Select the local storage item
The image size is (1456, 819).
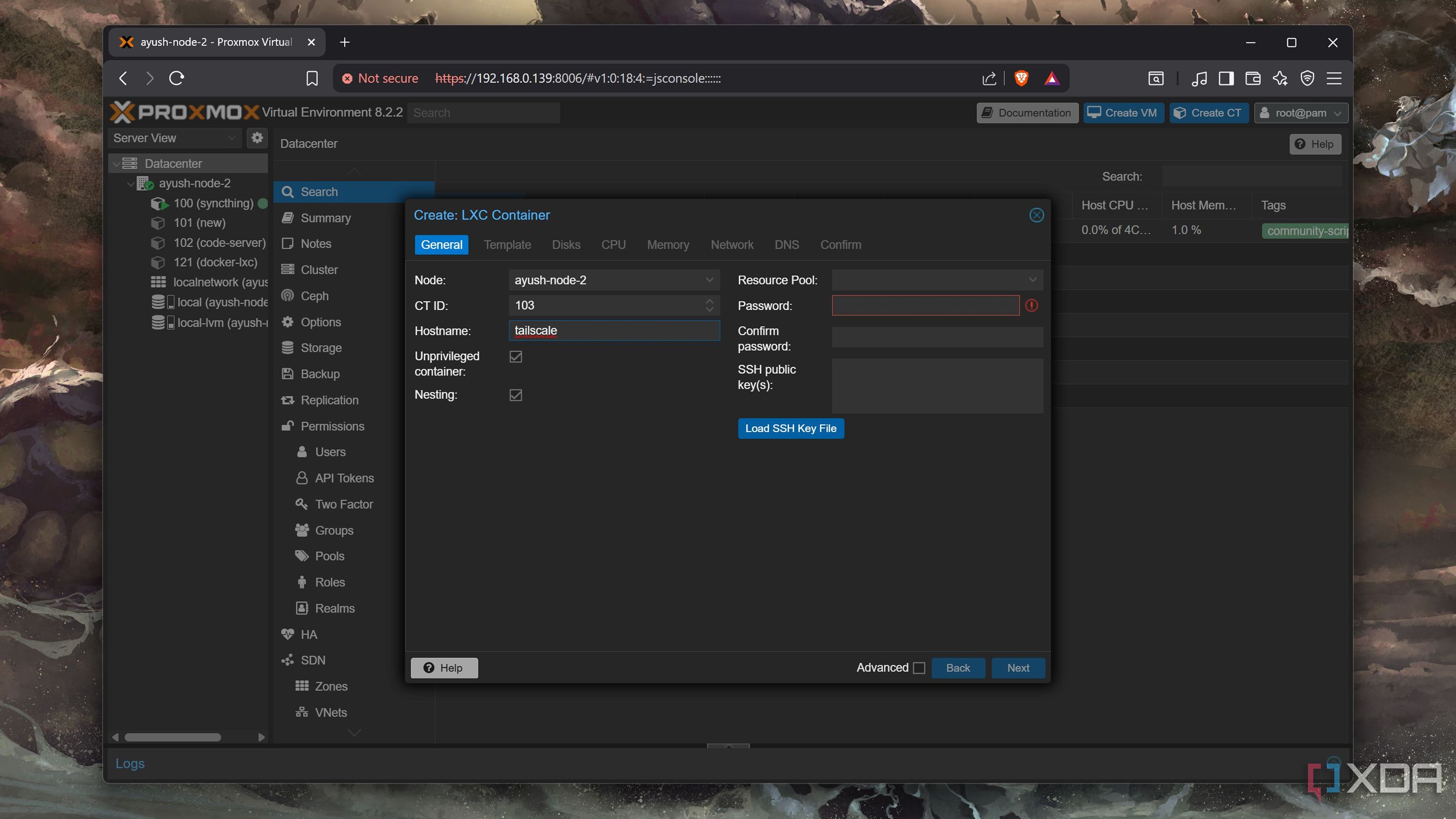point(209,303)
